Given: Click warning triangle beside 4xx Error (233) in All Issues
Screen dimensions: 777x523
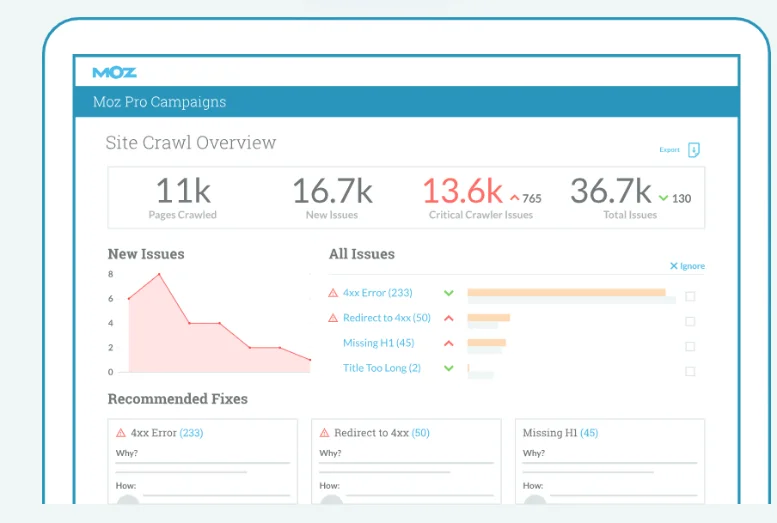Looking at the screenshot, I should (333, 293).
